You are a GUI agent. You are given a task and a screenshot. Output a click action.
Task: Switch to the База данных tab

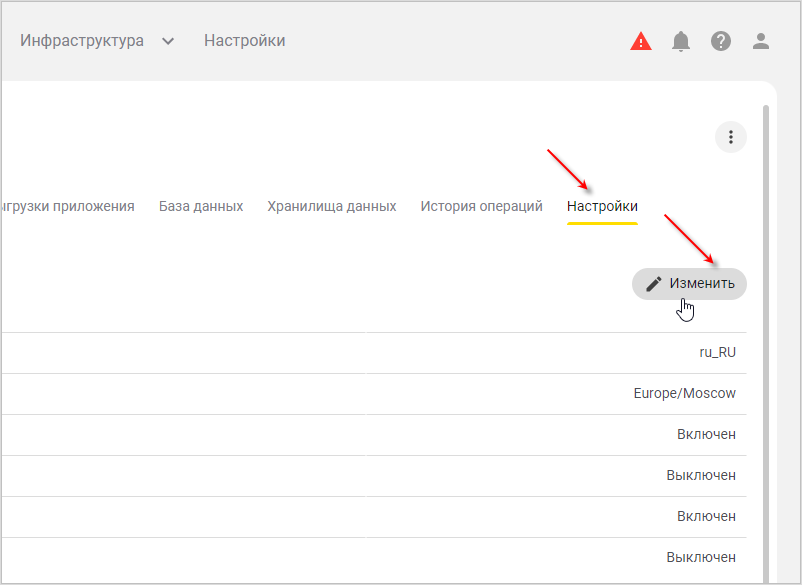coord(201,206)
